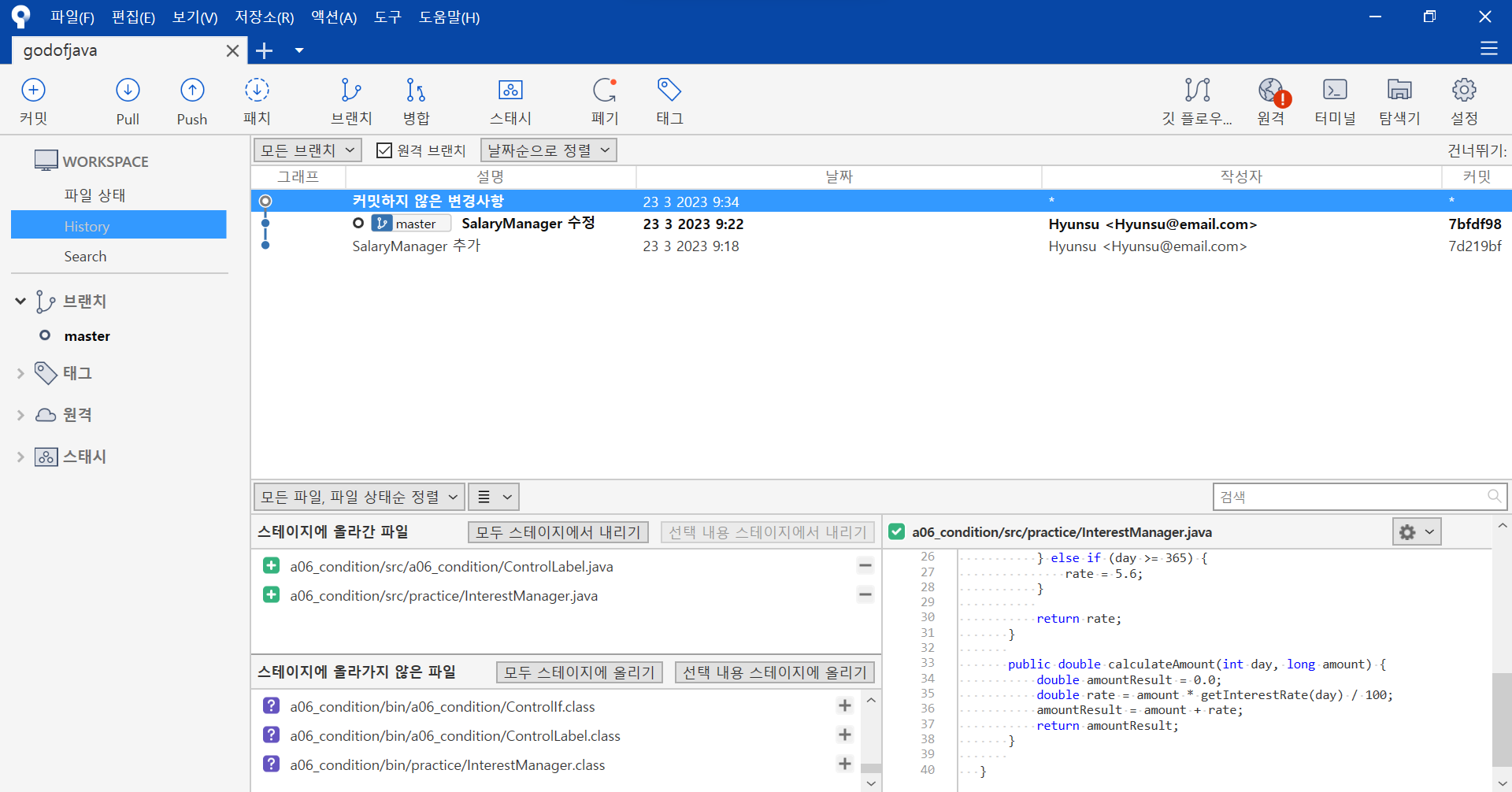Viewport: 1512px width, 792px height.
Task: Open the tab list dropdown arrow
Action: point(299,50)
